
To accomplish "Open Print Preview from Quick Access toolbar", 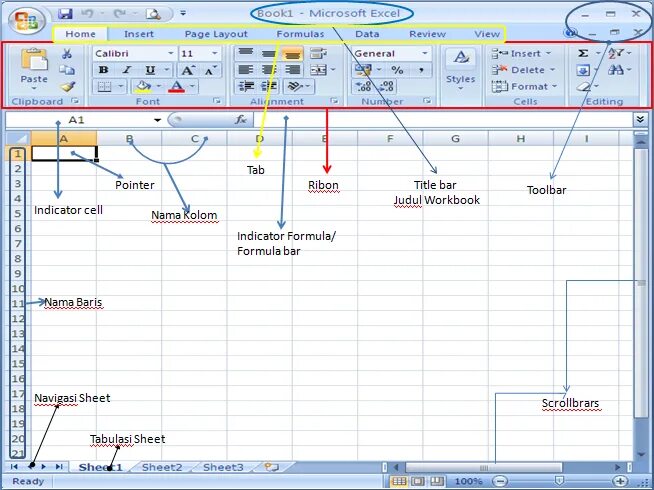I will 153,14.
